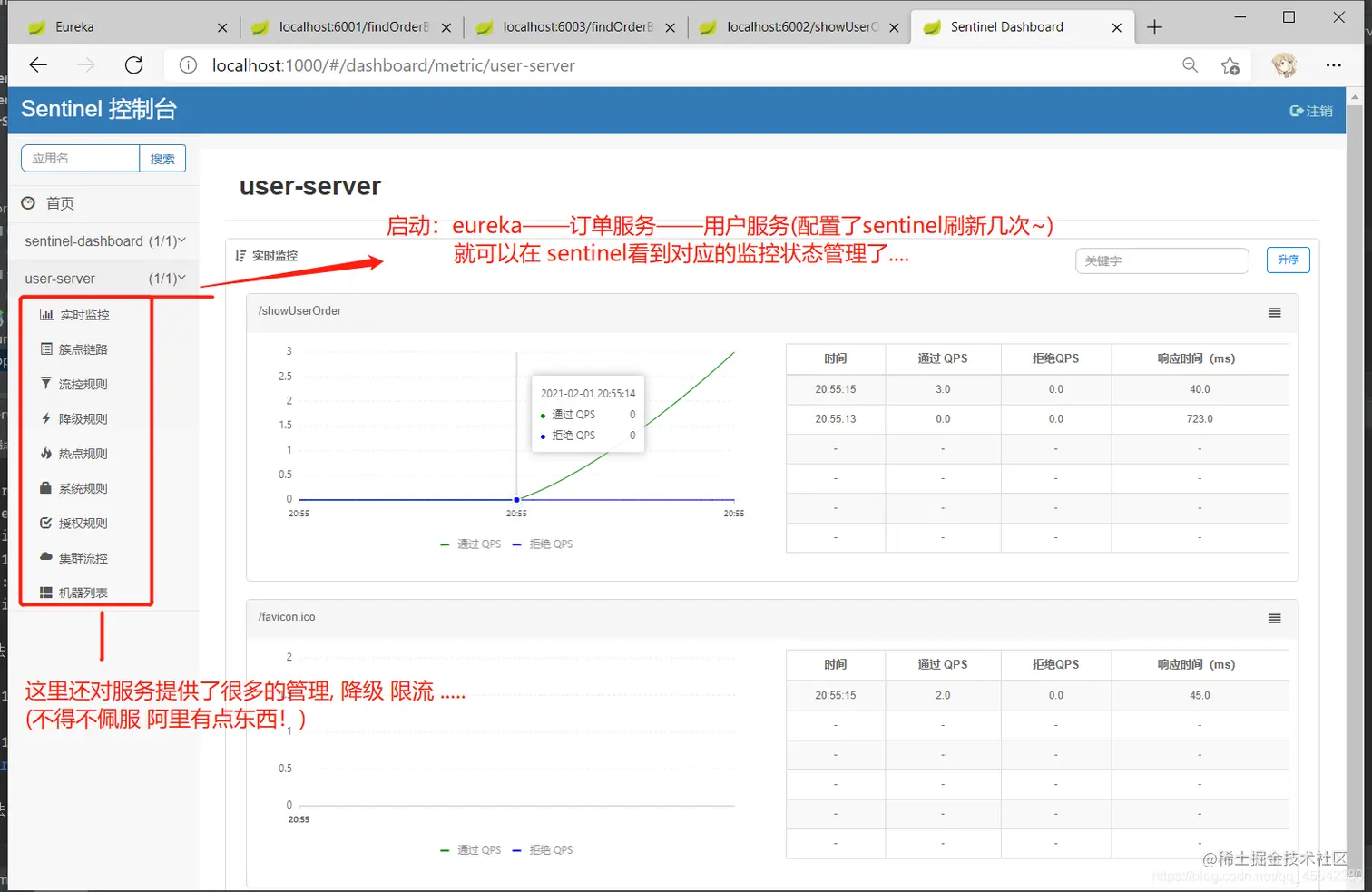Close the Eureka tab

click(x=222, y=27)
